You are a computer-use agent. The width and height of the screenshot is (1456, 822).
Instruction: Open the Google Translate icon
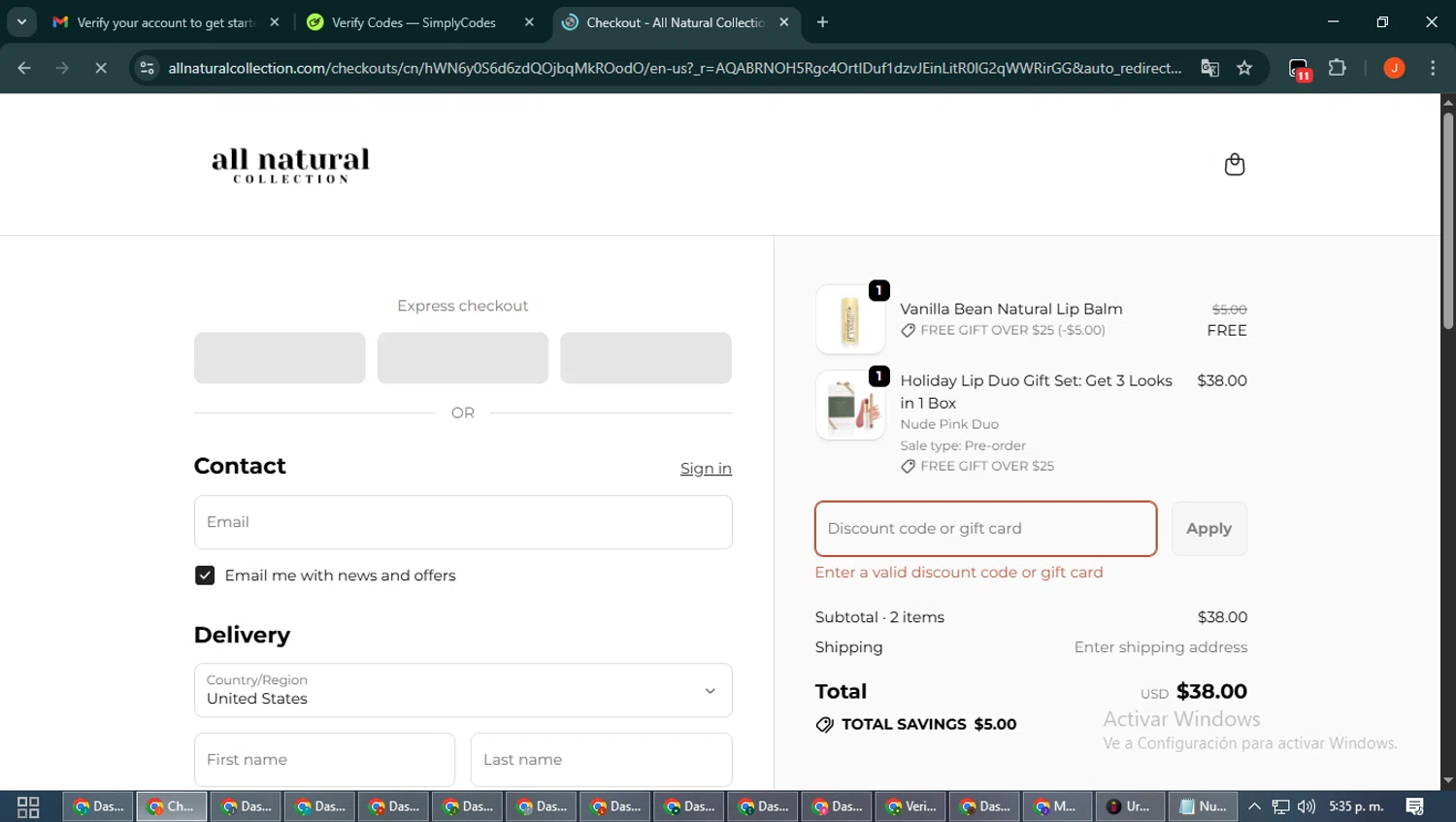click(x=1209, y=68)
